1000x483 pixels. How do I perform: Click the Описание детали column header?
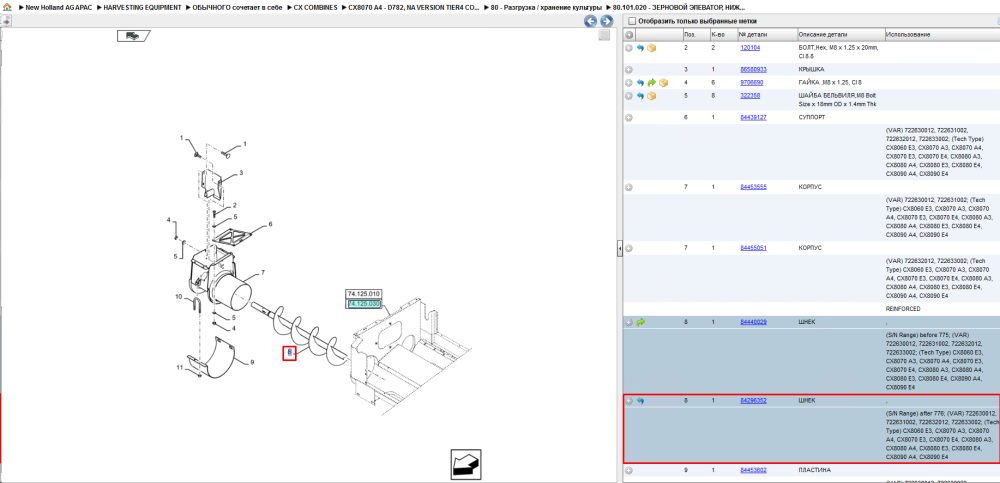(840, 34)
